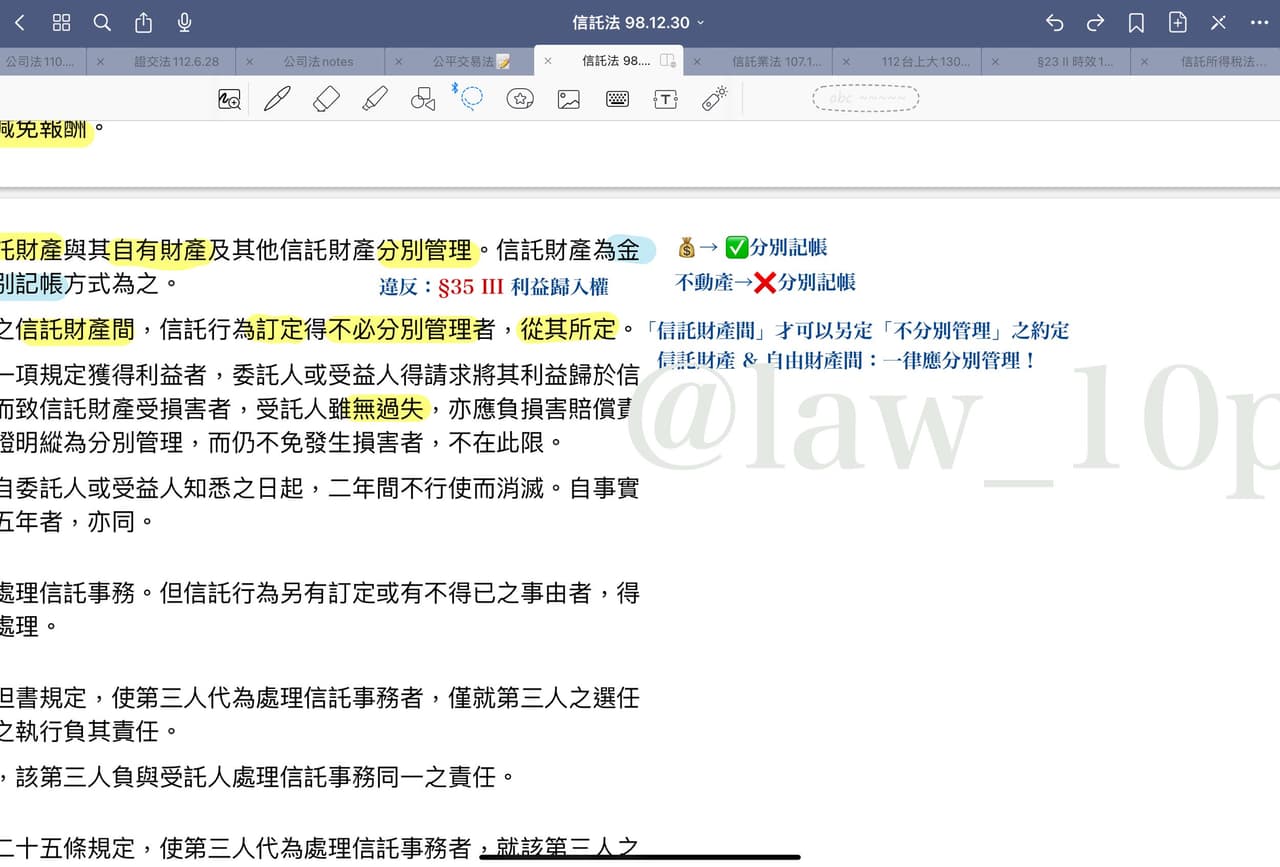Viewport: 1280px width, 867px height.
Task: Open the search magnifier
Action: 102,22
